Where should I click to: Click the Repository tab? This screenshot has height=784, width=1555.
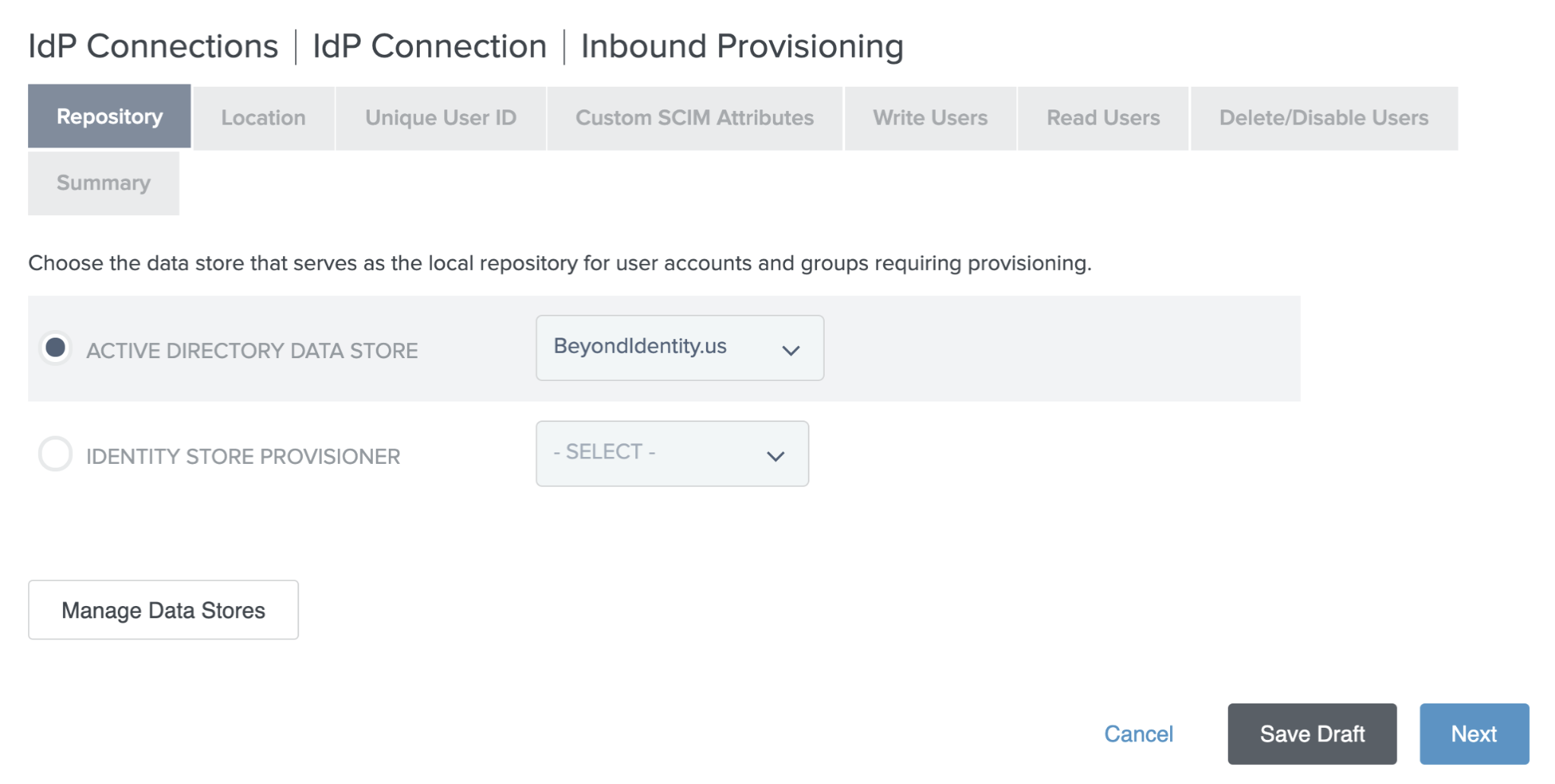(x=110, y=116)
